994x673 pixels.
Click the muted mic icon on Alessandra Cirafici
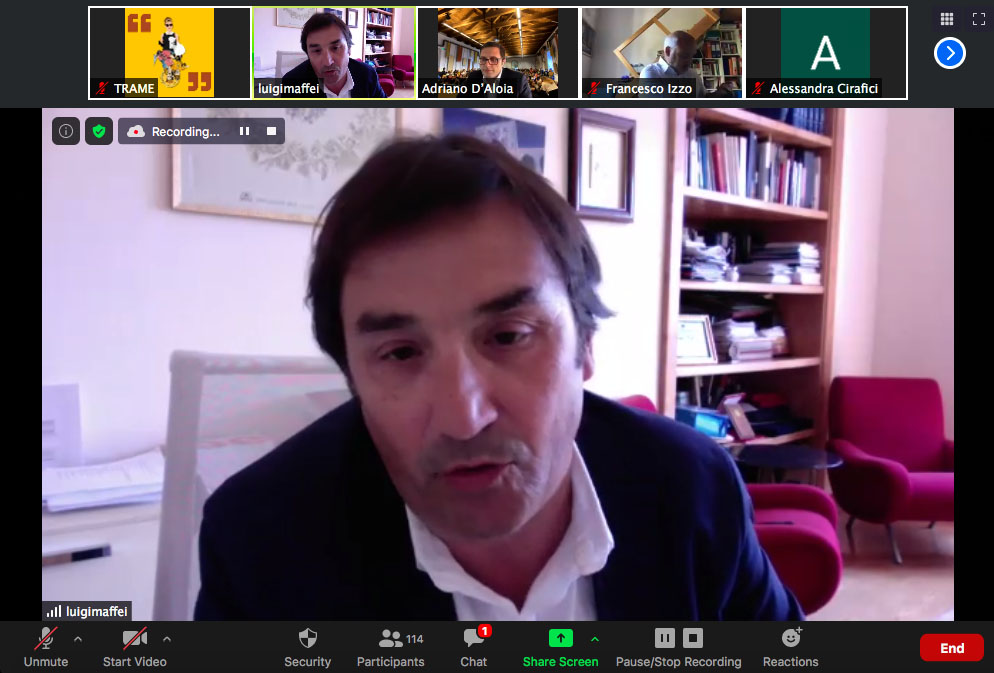pos(758,88)
